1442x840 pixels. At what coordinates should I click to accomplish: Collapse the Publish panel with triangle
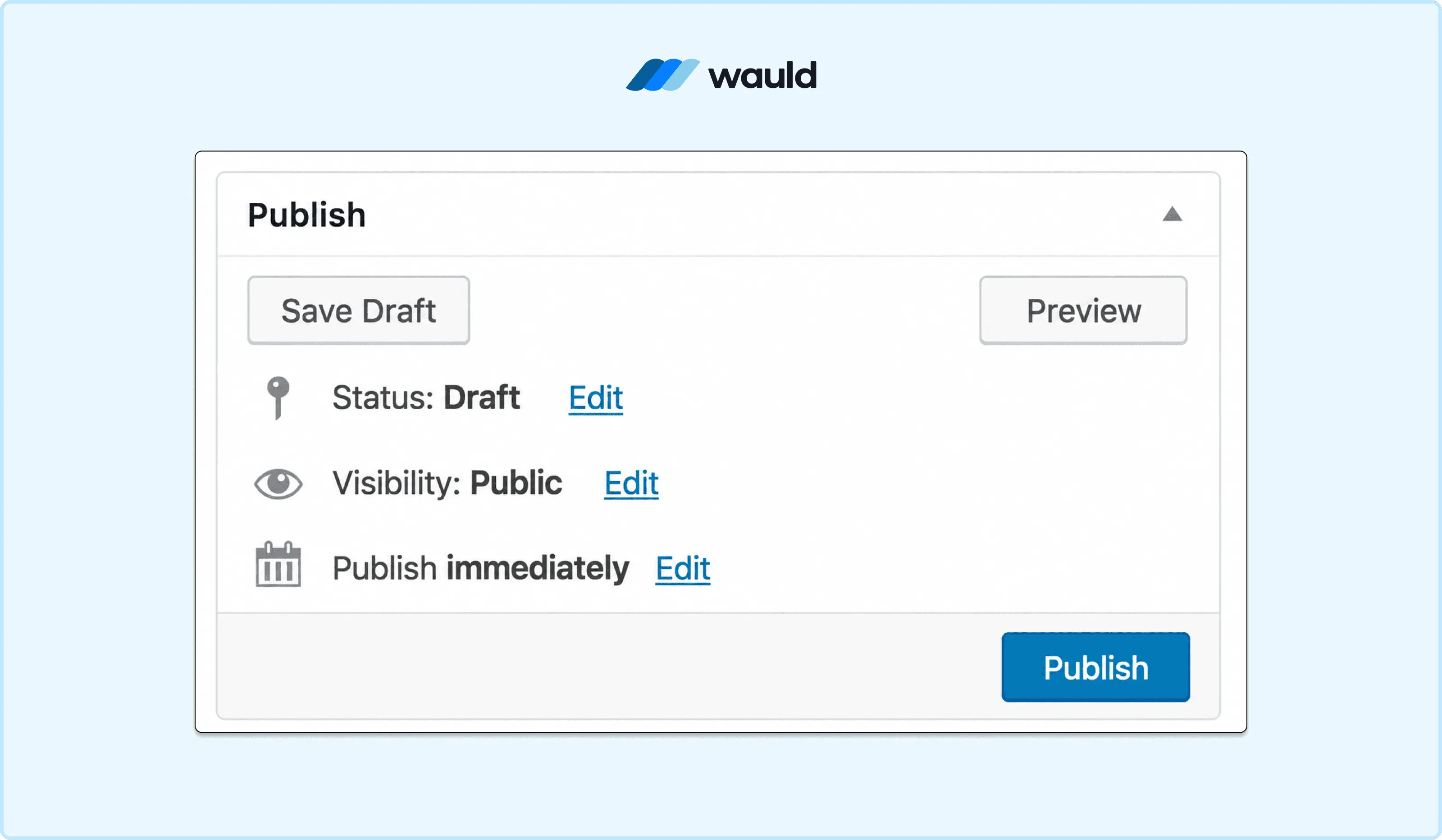coord(1172,214)
